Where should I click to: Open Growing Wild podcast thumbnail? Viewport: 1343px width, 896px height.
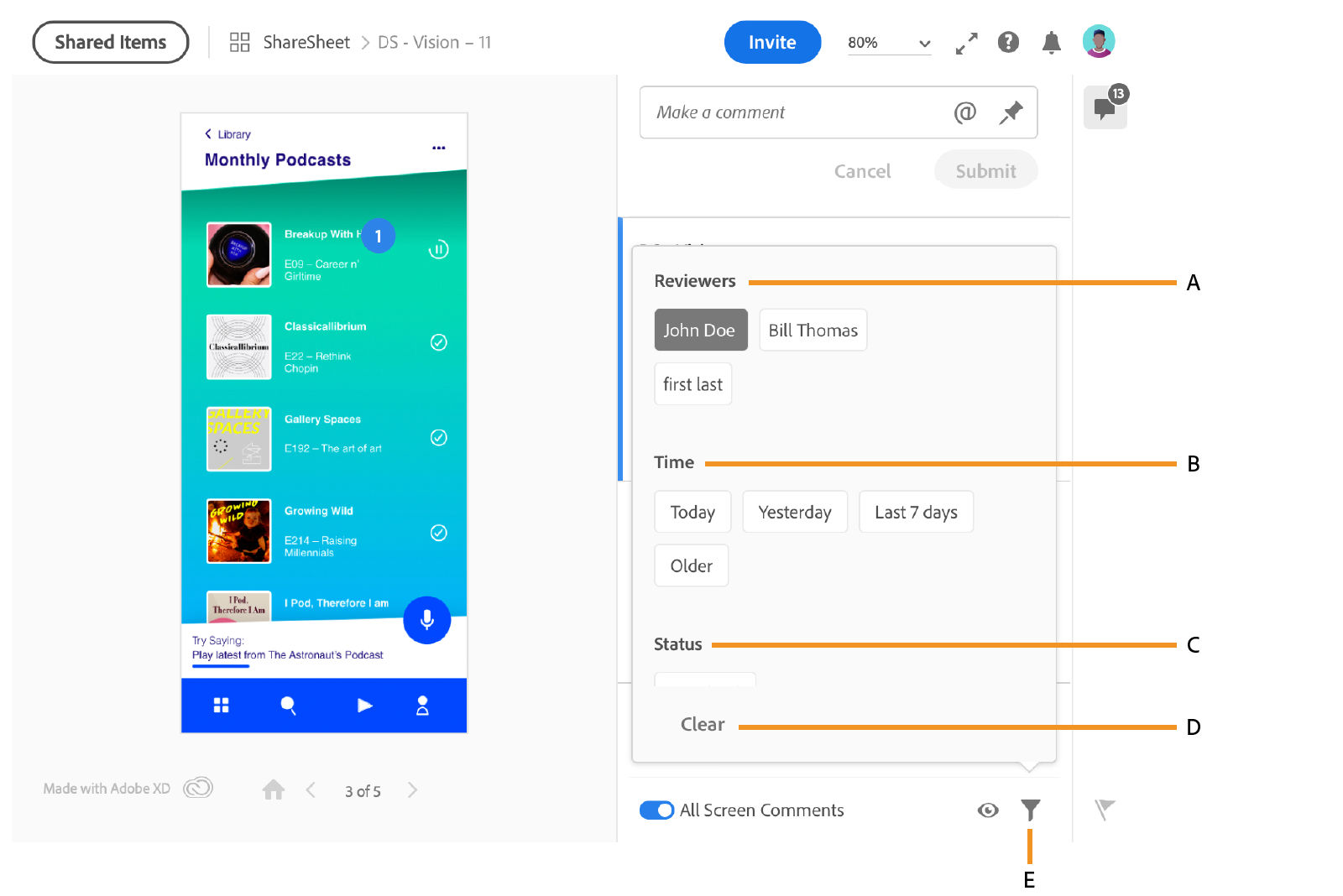tap(239, 531)
